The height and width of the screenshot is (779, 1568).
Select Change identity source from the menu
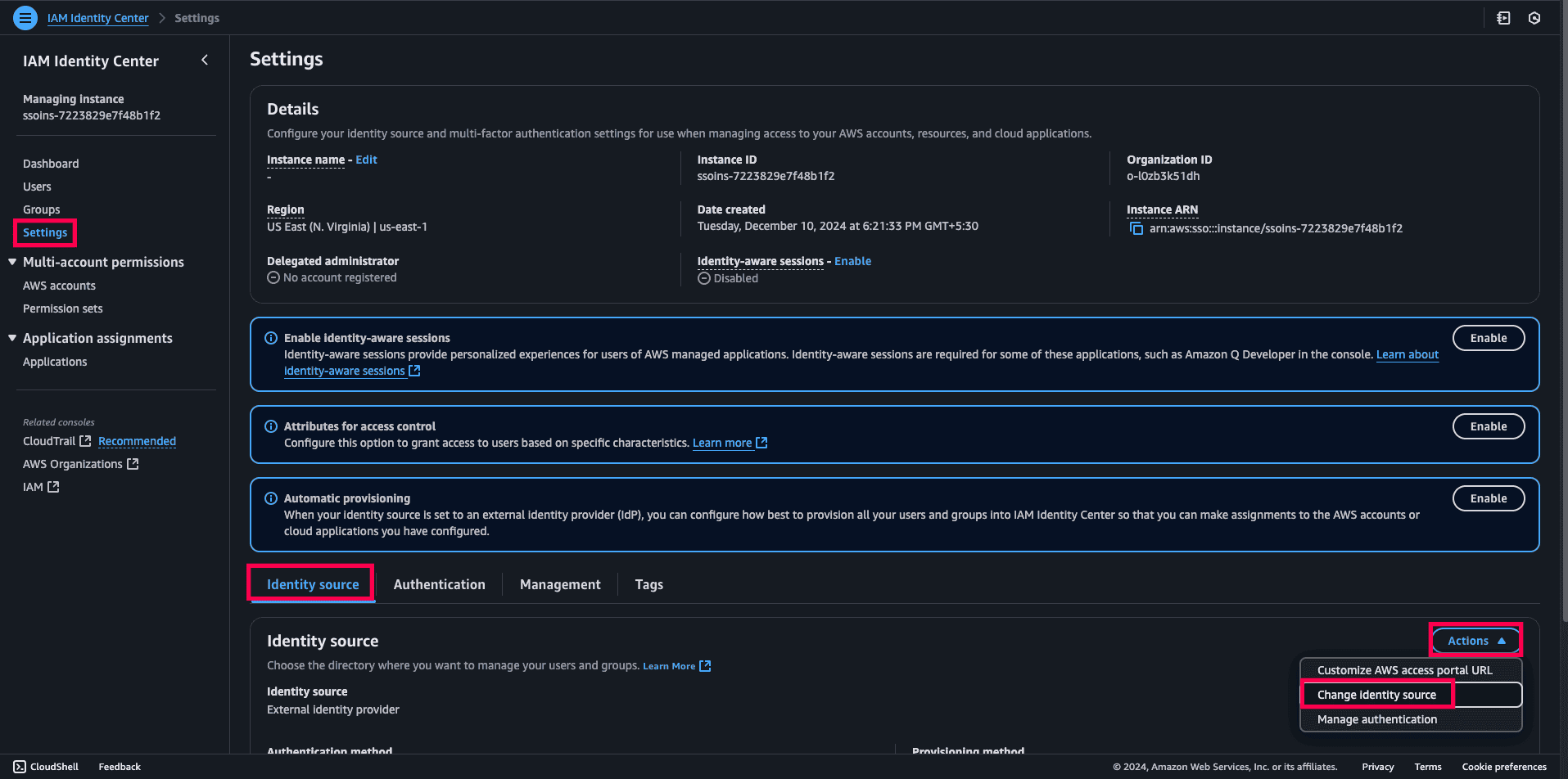pyautogui.click(x=1376, y=694)
